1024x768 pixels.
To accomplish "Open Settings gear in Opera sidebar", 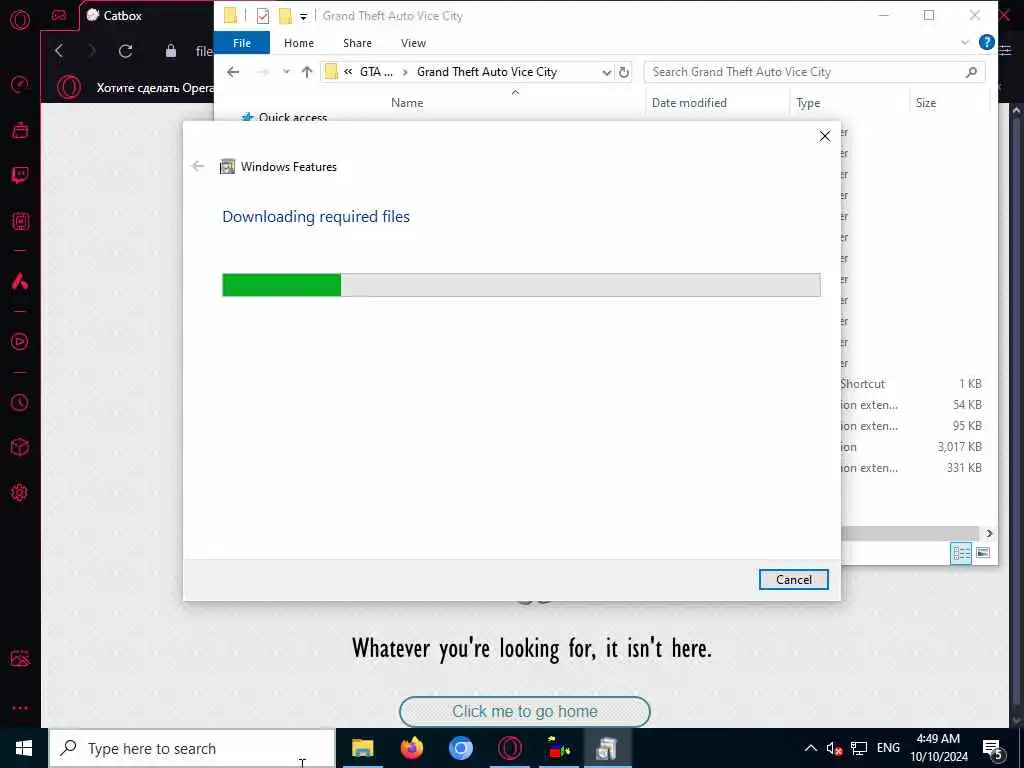I will [20, 492].
